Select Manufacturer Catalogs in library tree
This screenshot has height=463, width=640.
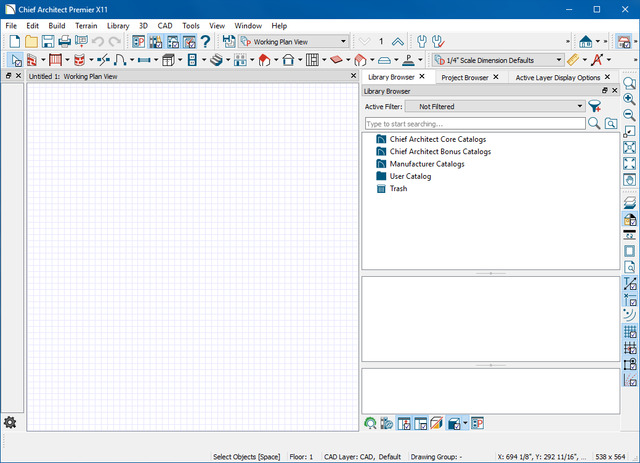pos(427,164)
